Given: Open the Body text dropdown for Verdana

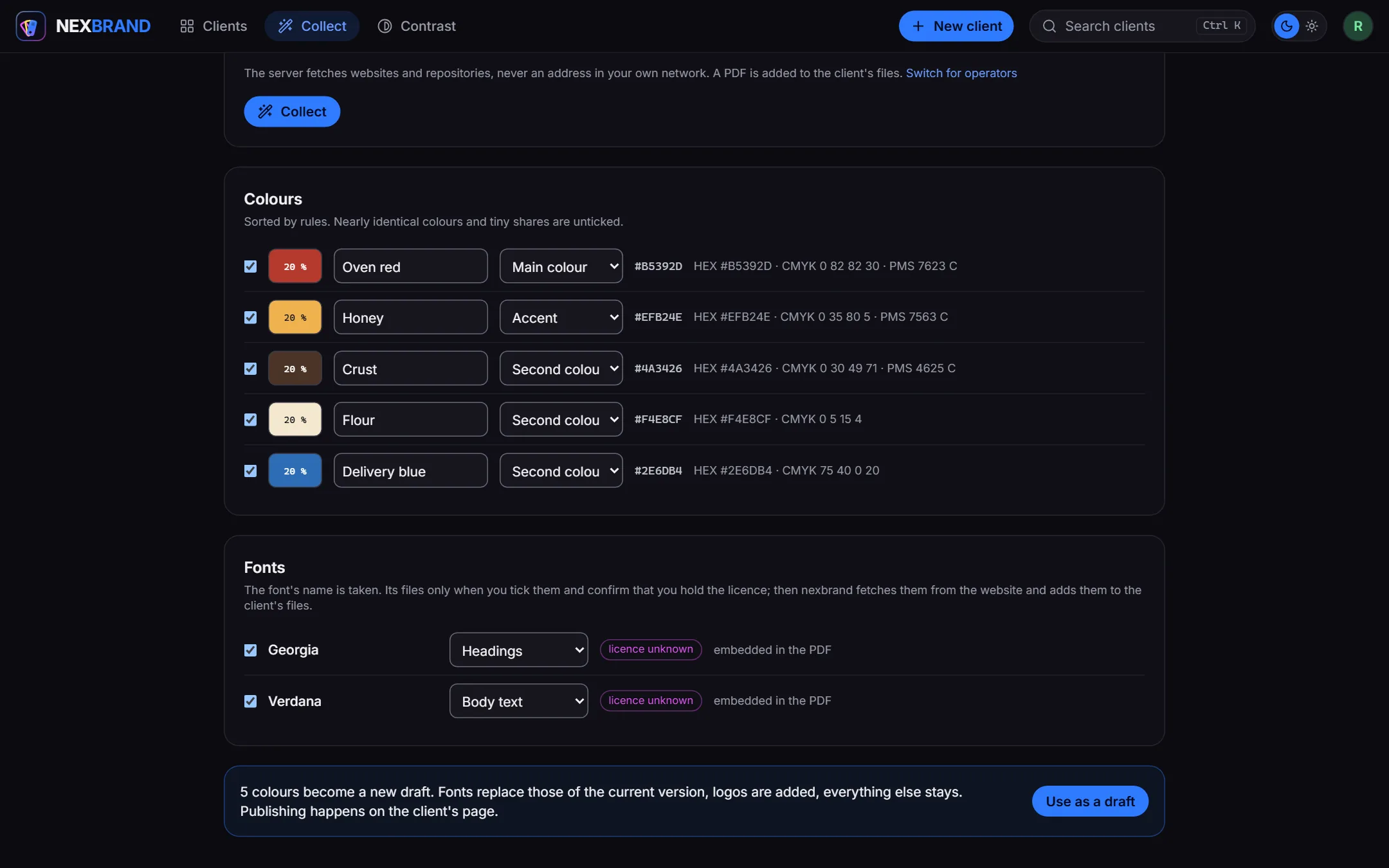Looking at the screenshot, I should [x=518, y=701].
